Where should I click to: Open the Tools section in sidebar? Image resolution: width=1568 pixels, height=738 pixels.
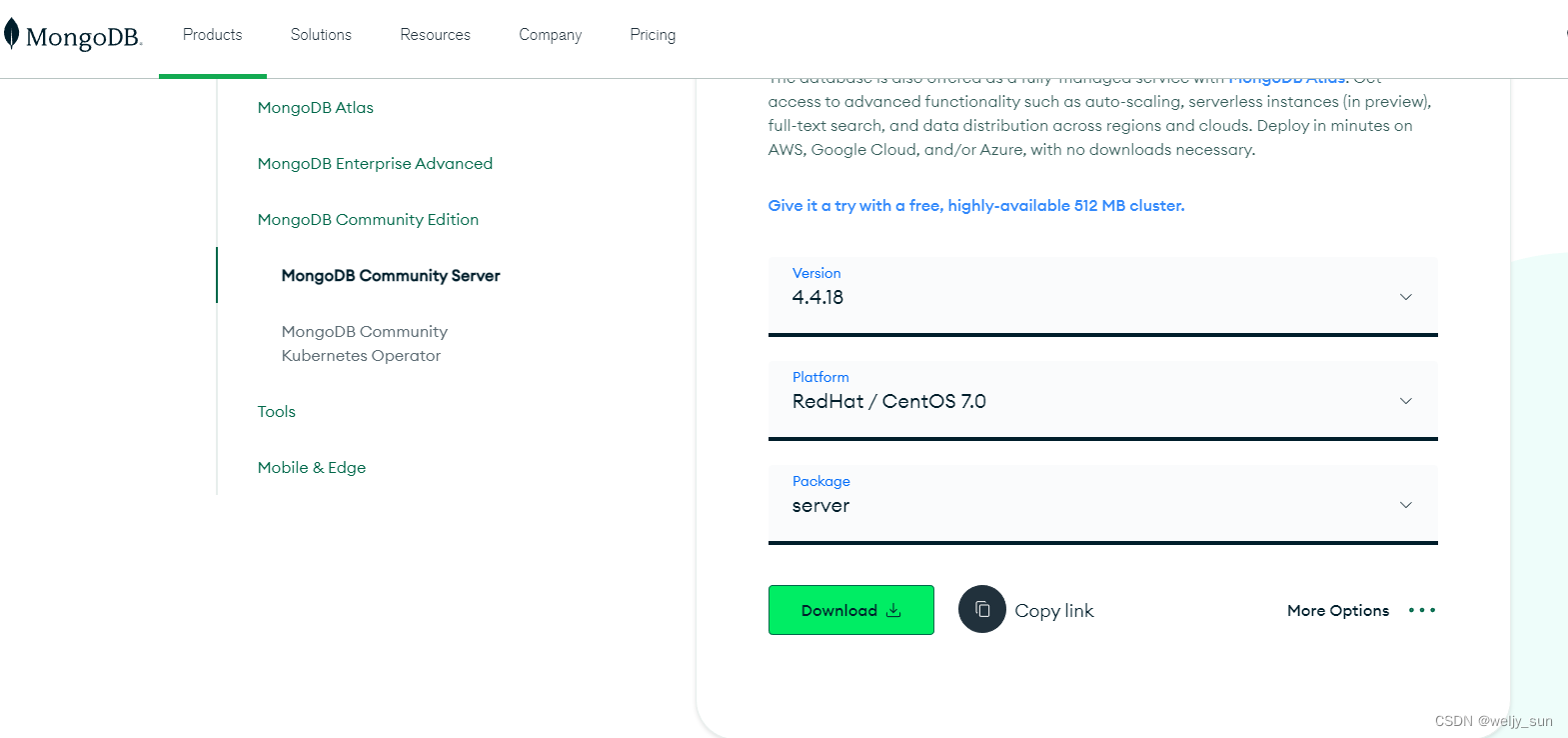(277, 411)
